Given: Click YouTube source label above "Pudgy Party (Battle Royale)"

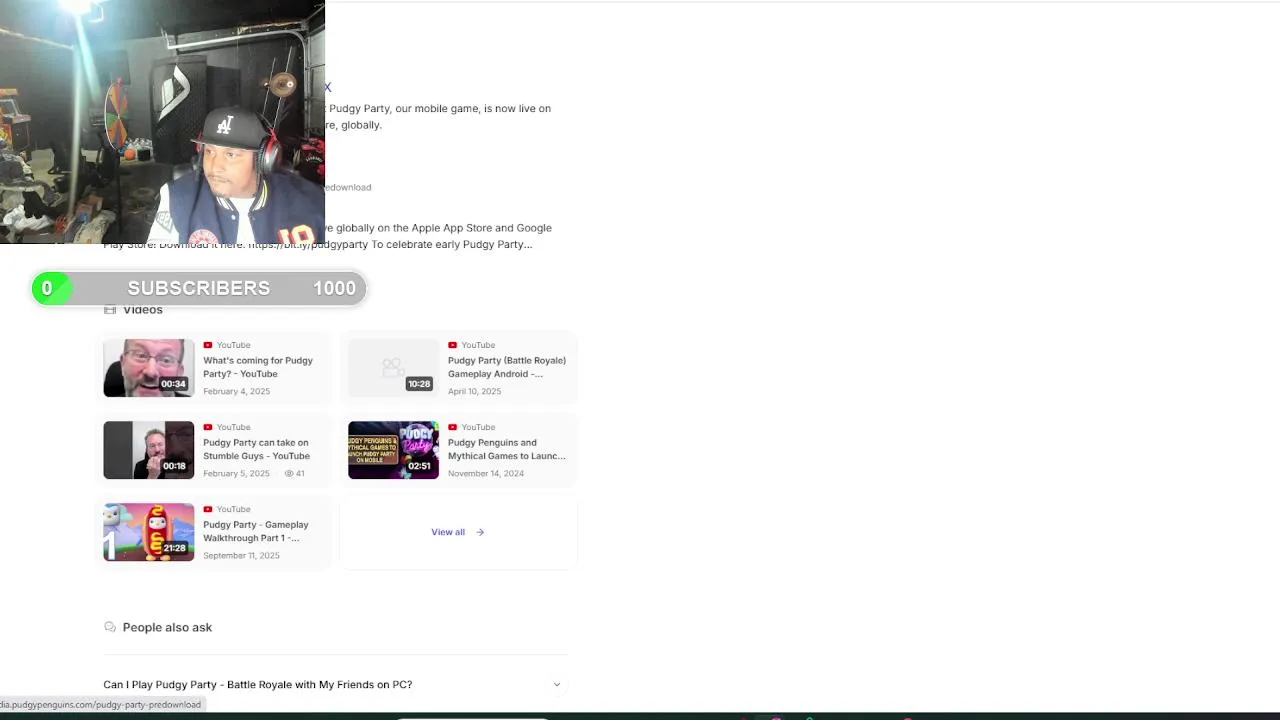Looking at the screenshot, I should [x=478, y=345].
